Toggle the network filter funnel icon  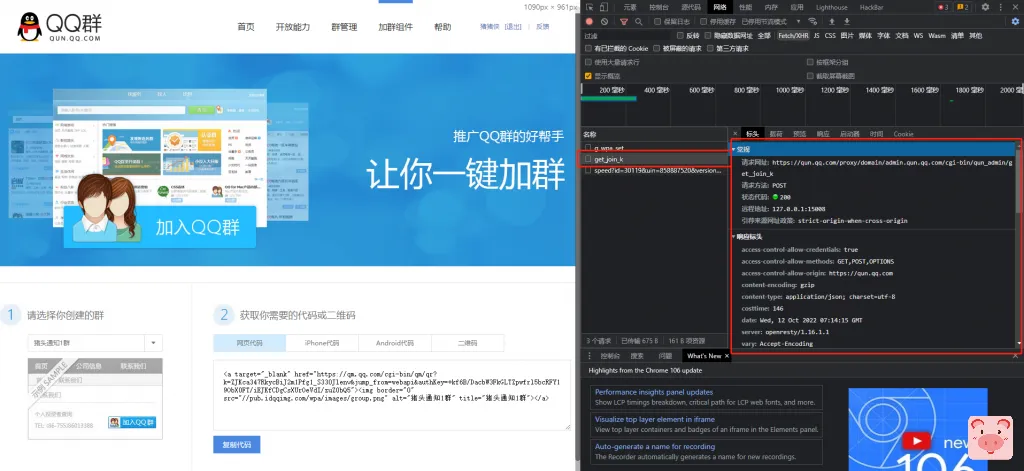point(622,21)
